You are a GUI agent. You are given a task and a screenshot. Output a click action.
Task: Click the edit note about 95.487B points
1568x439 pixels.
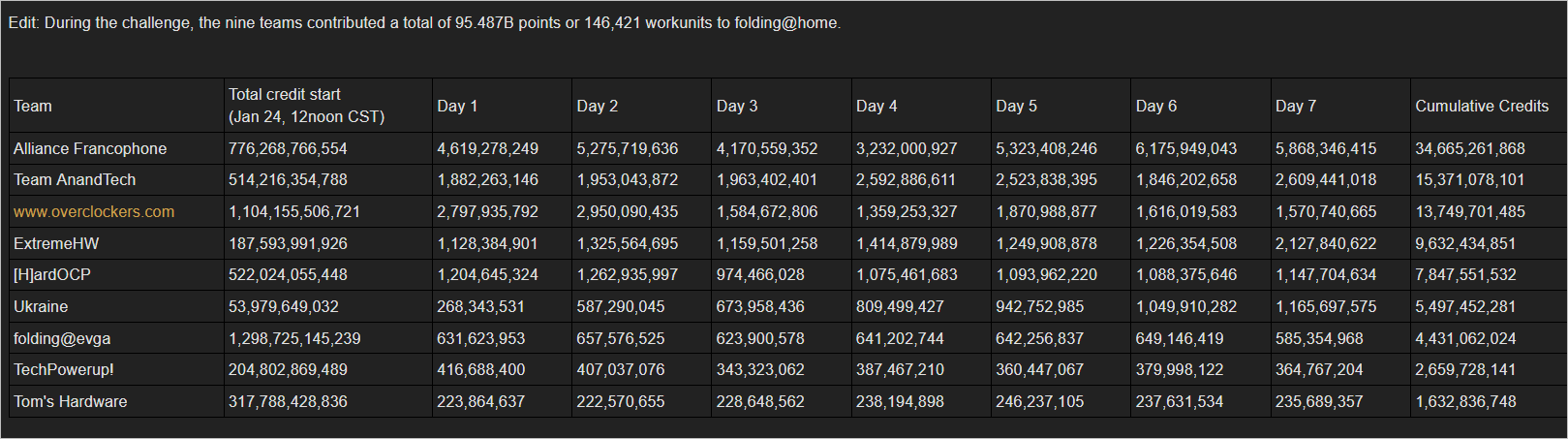tap(424, 22)
